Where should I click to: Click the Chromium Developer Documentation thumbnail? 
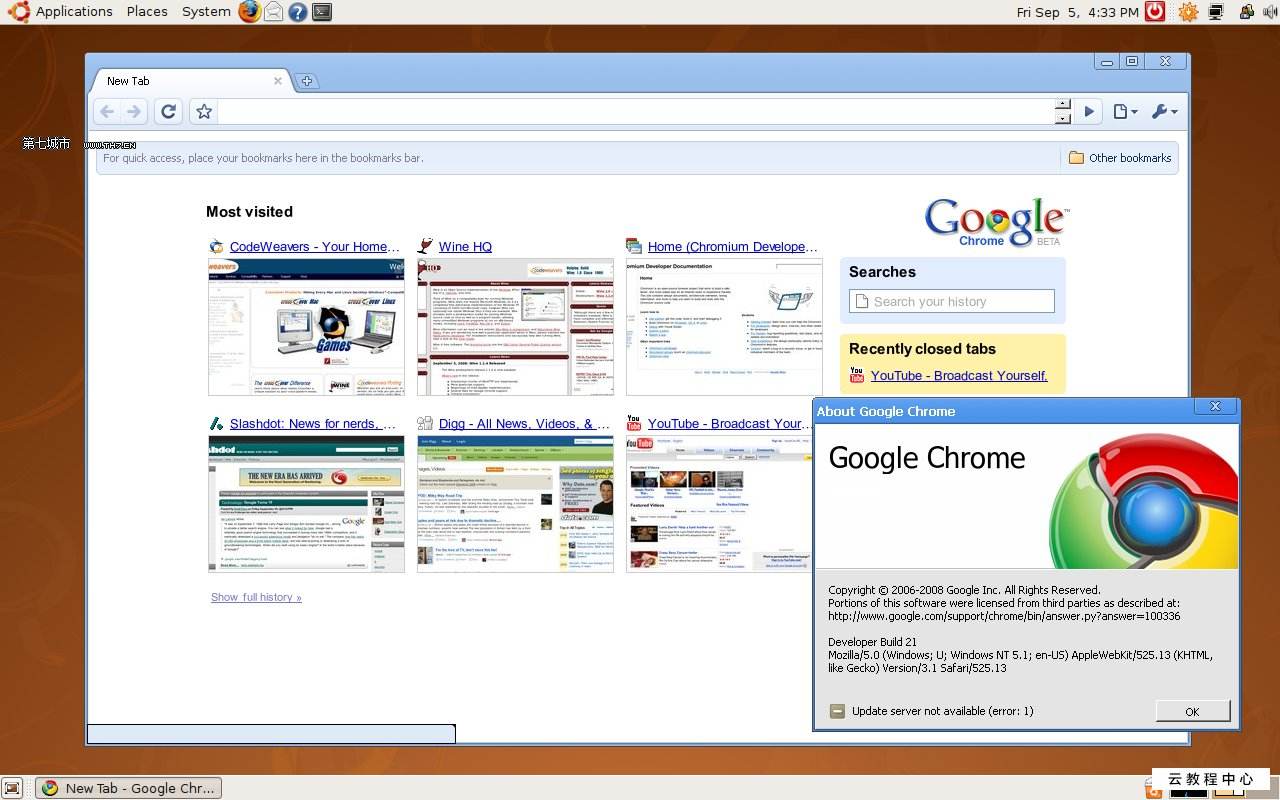(x=724, y=327)
